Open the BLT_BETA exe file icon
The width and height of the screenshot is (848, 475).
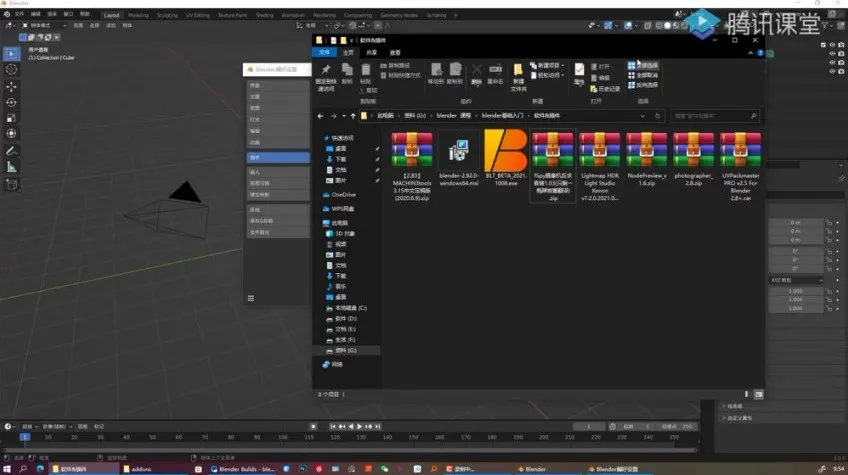pos(505,151)
